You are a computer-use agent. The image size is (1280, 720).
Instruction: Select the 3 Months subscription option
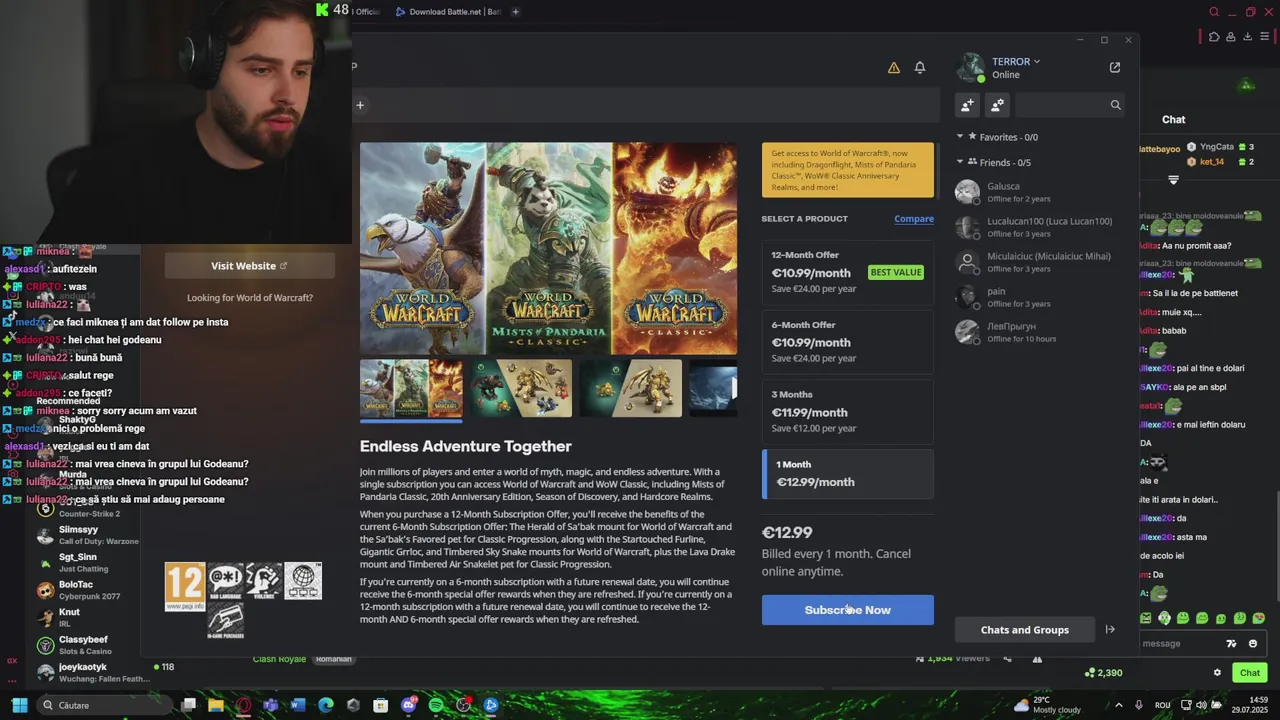point(848,412)
